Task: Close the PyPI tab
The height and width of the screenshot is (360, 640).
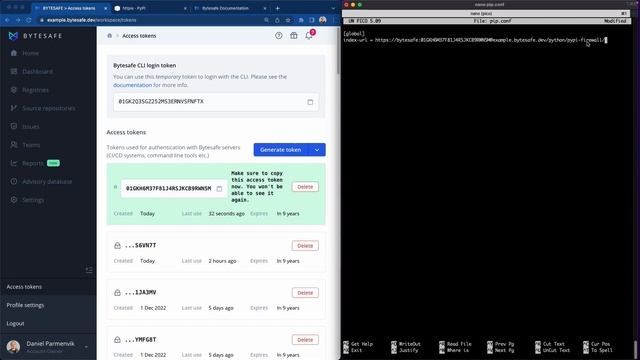Action: 185,8
